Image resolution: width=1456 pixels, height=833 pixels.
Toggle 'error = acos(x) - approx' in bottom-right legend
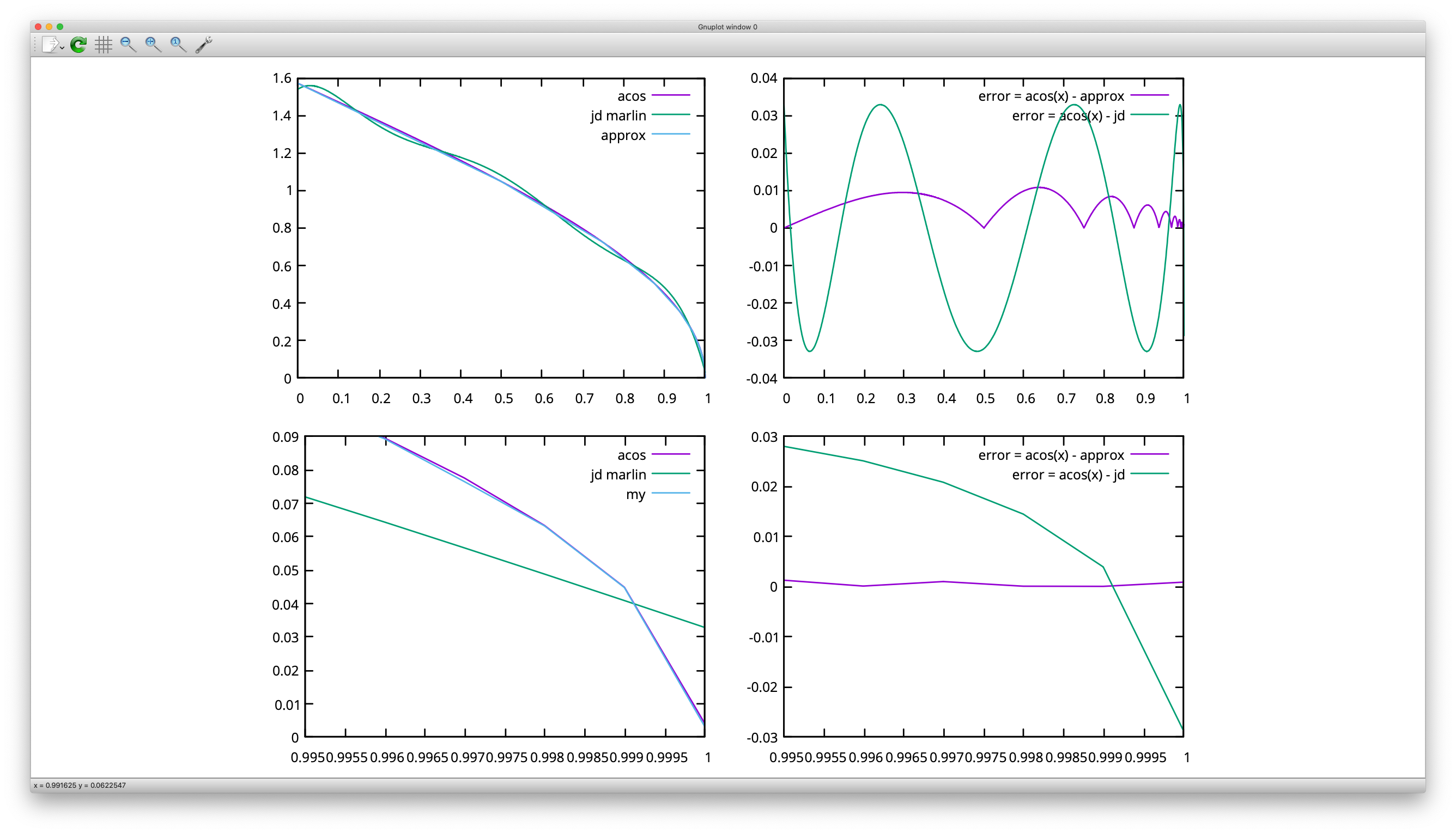1051,455
